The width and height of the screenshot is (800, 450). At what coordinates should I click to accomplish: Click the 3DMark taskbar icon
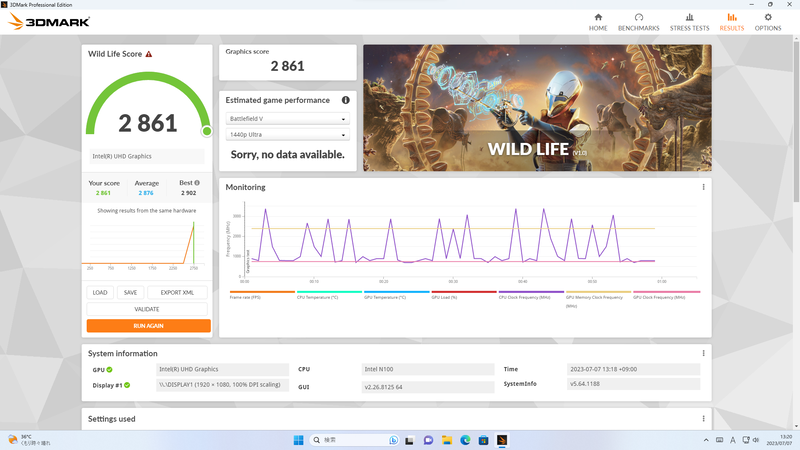tap(502, 440)
